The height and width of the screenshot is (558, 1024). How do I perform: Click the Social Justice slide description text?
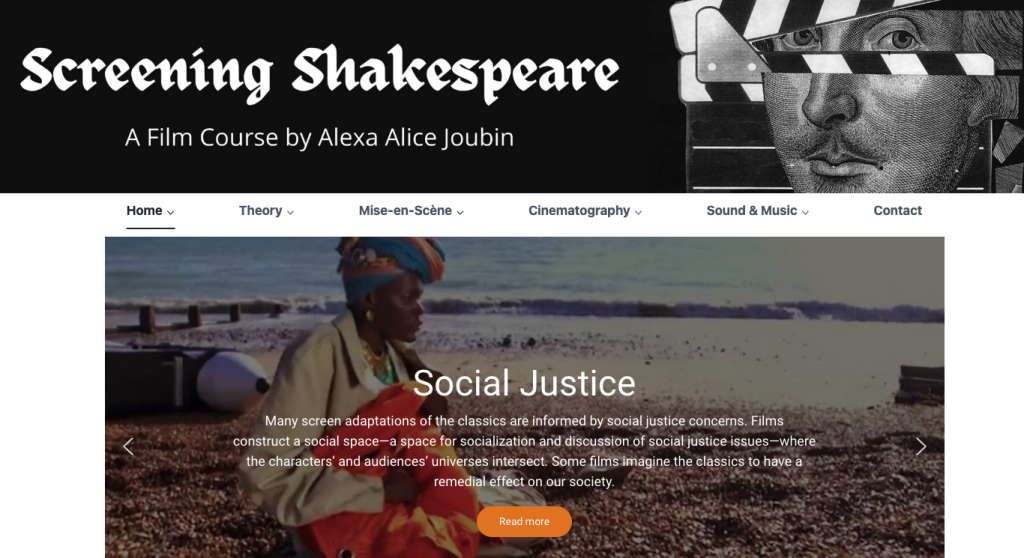pyautogui.click(x=524, y=451)
